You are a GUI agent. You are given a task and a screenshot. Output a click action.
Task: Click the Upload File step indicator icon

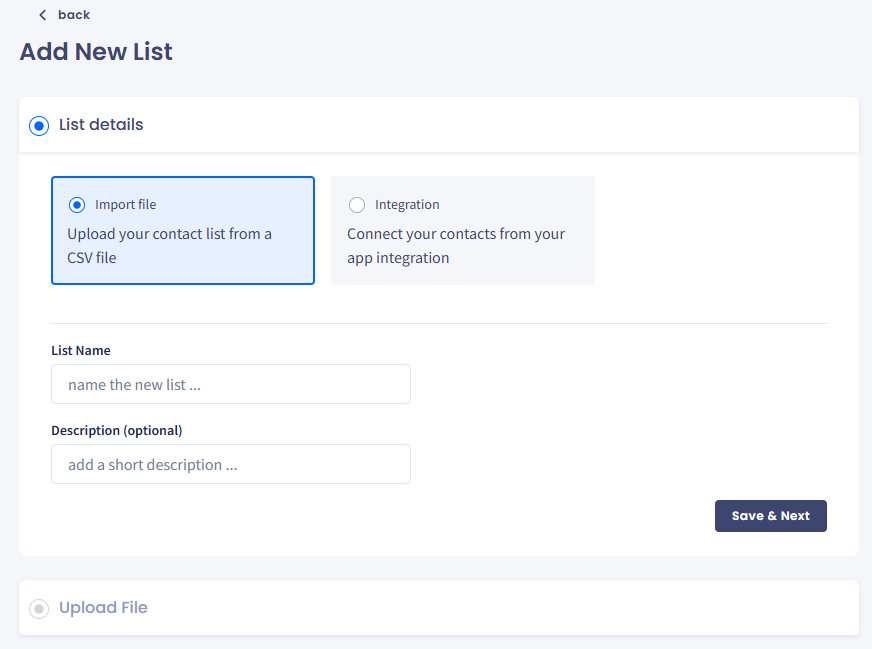pyautogui.click(x=39, y=609)
